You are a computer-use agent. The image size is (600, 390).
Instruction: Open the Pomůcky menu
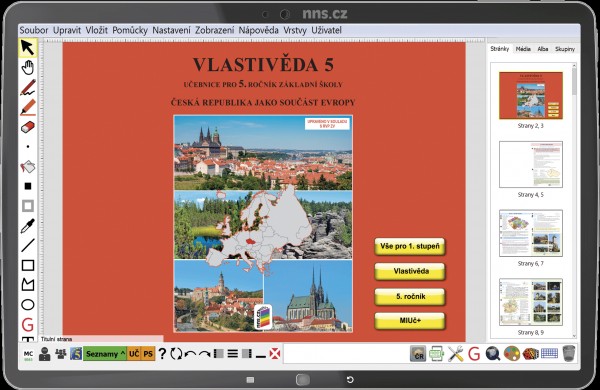pyautogui.click(x=130, y=30)
